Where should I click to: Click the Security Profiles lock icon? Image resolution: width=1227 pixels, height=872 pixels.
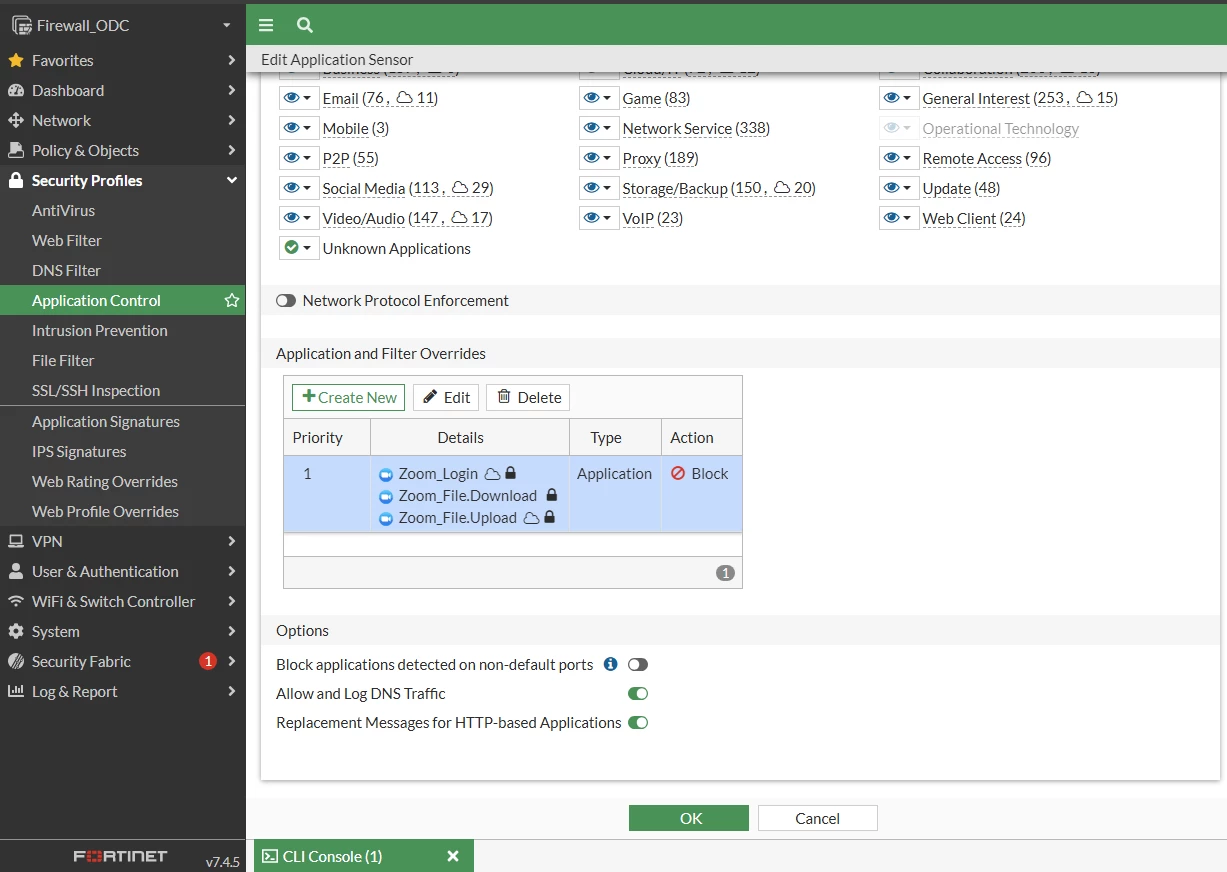coord(15,180)
